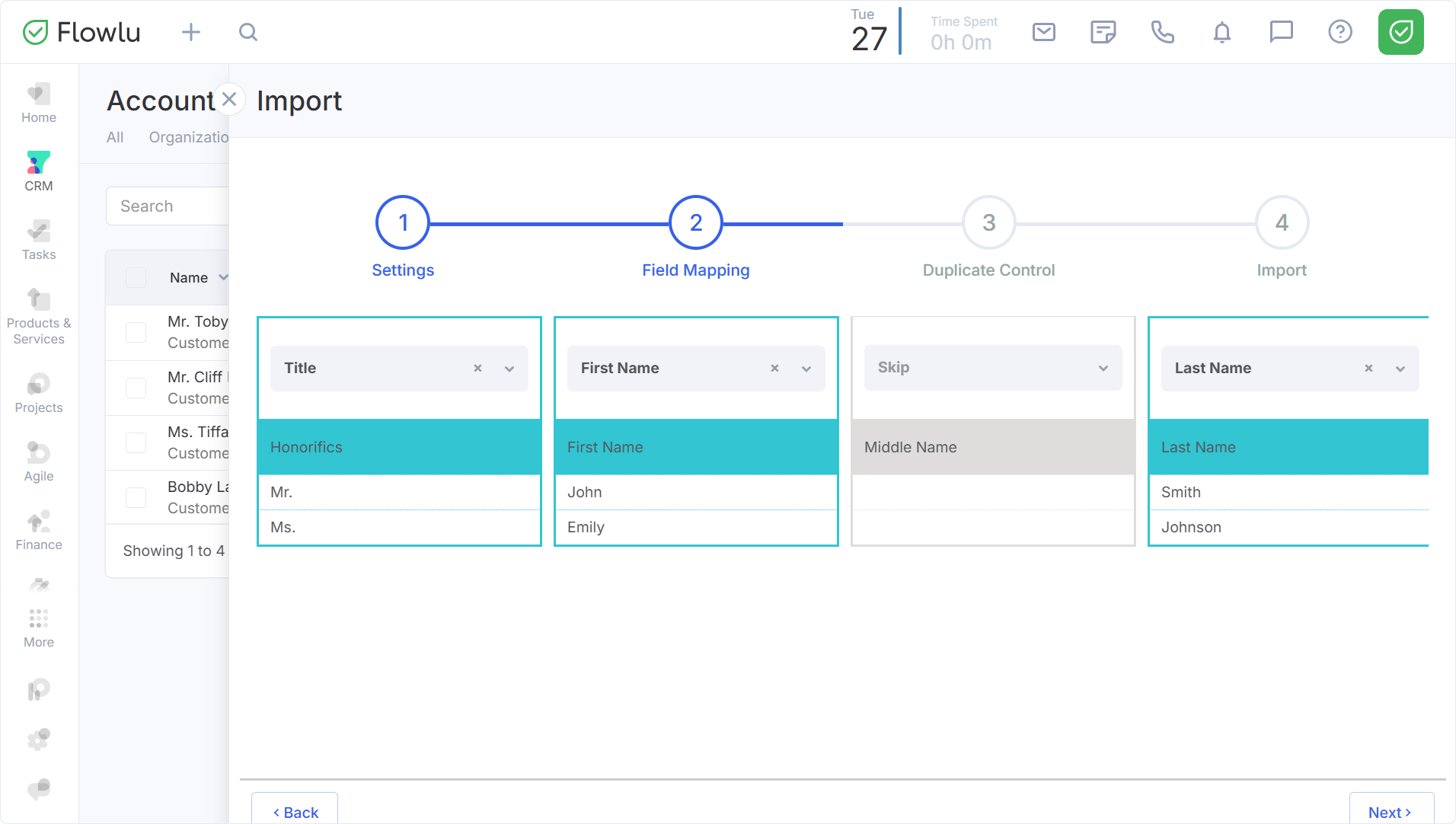Open the chat messages icon
The height and width of the screenshot is (824, 1456).
point(1281,32)
